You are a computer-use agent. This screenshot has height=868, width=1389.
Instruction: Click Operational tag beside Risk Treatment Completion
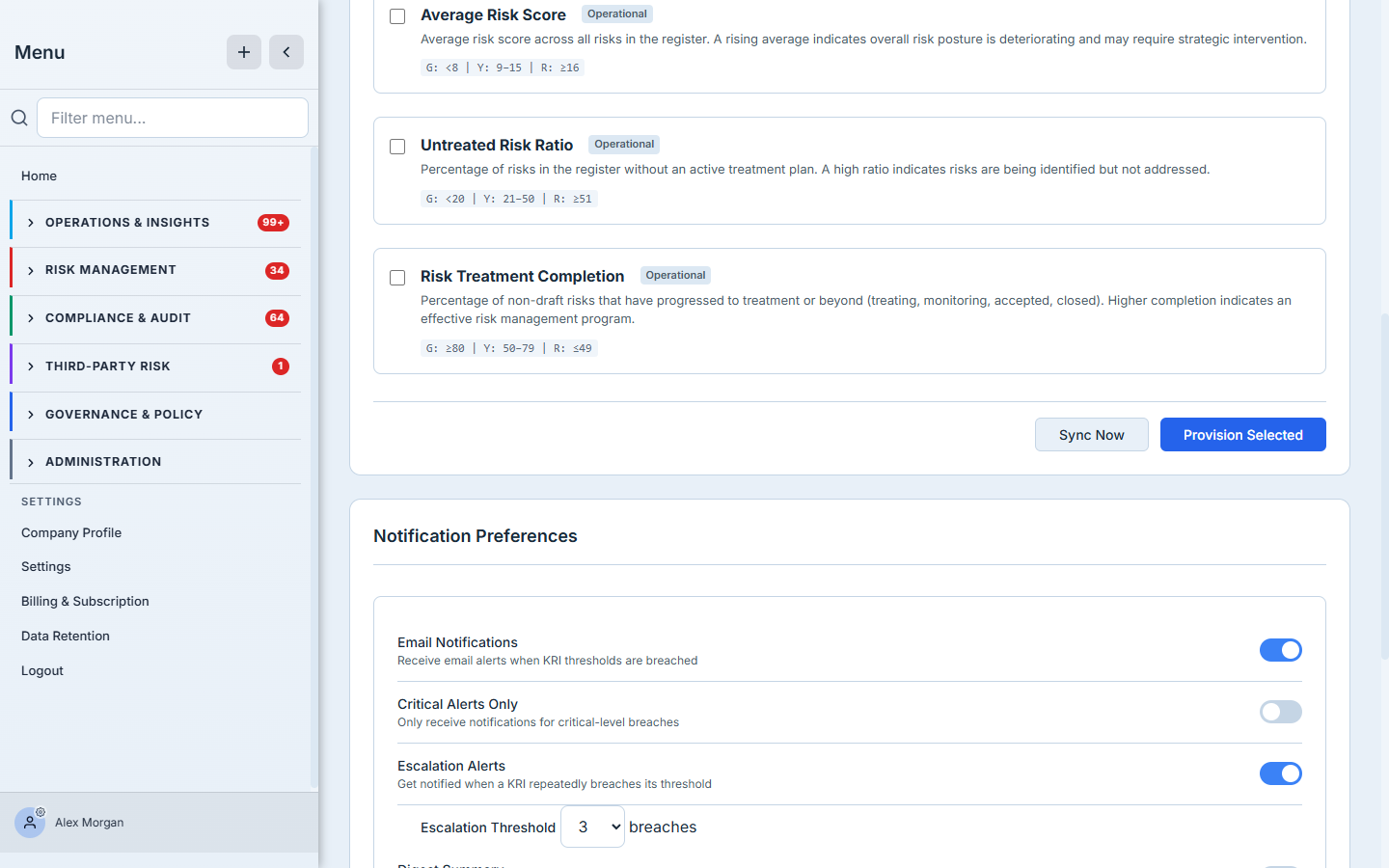point(676,276)
